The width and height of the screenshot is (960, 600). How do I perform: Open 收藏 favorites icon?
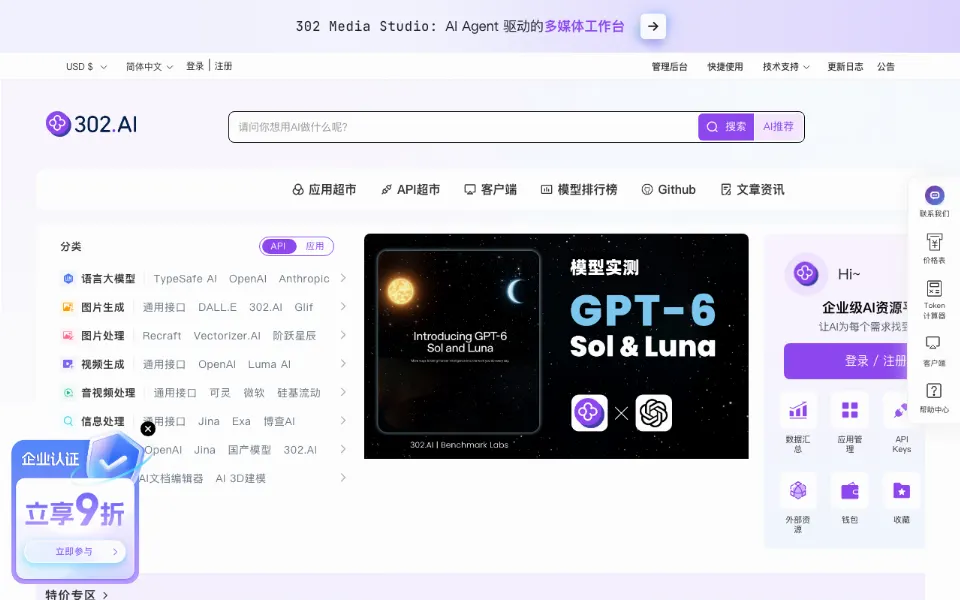(901, 490)
